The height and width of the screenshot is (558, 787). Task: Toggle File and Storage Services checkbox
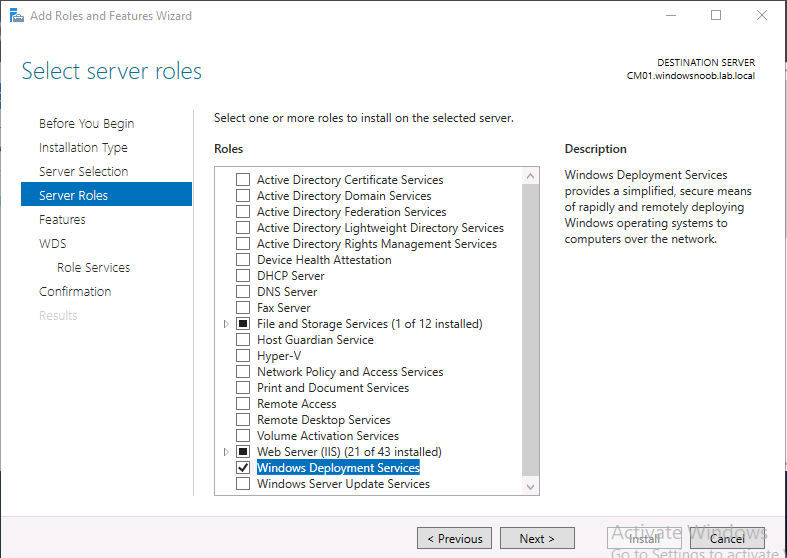tap(243, 324)
